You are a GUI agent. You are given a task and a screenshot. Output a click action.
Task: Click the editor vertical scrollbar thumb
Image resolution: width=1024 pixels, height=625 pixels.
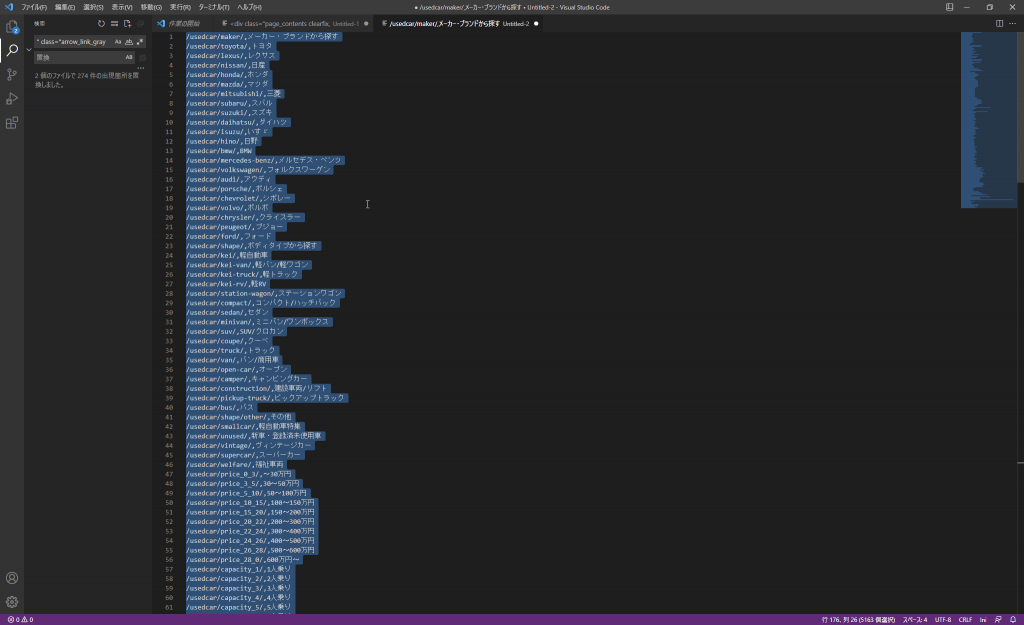tap(1020, 107)
